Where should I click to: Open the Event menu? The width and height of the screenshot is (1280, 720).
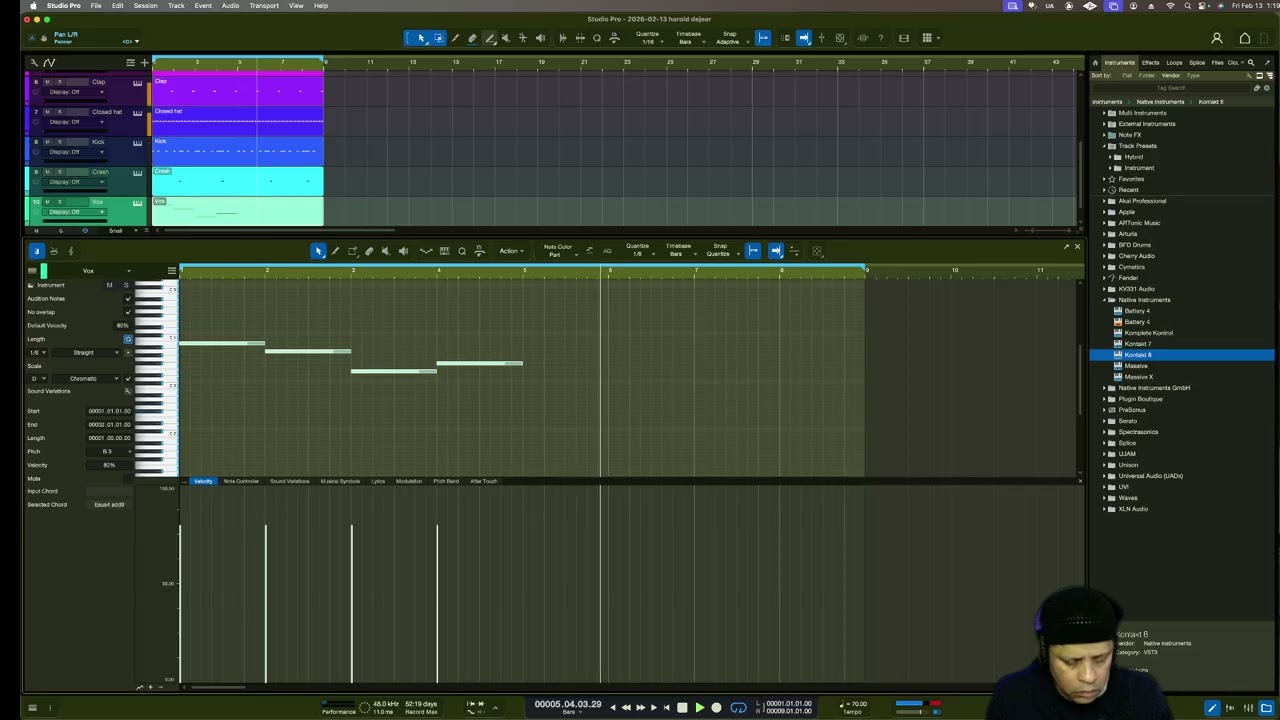[x=203, y=6]
